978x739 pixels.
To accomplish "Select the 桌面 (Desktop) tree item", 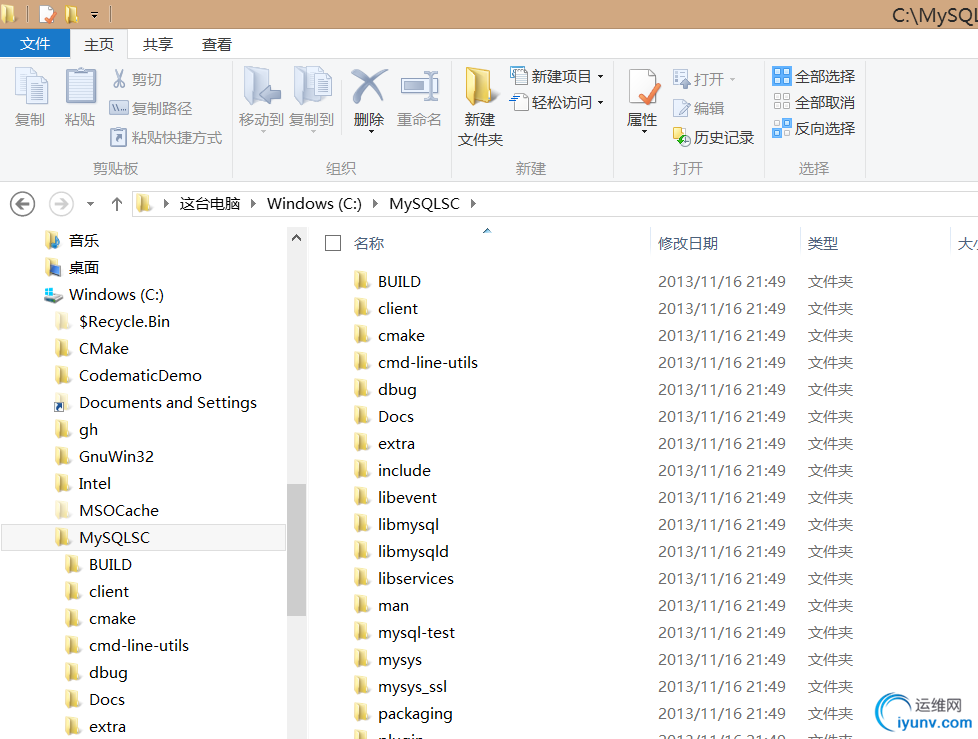I will pos(84,268).
